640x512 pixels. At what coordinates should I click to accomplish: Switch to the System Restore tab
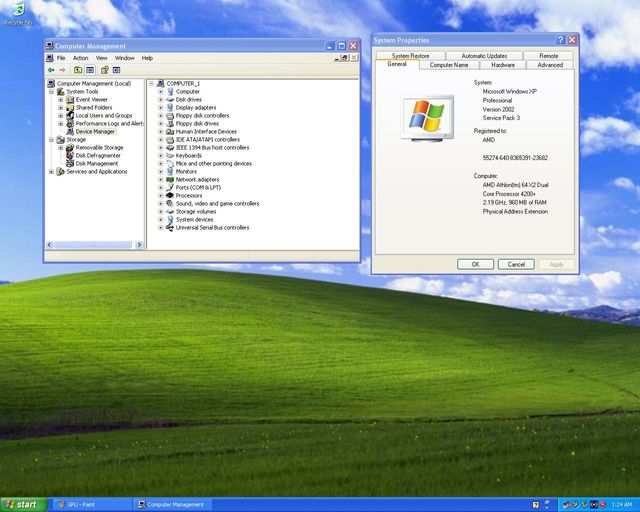click(410, 56)
